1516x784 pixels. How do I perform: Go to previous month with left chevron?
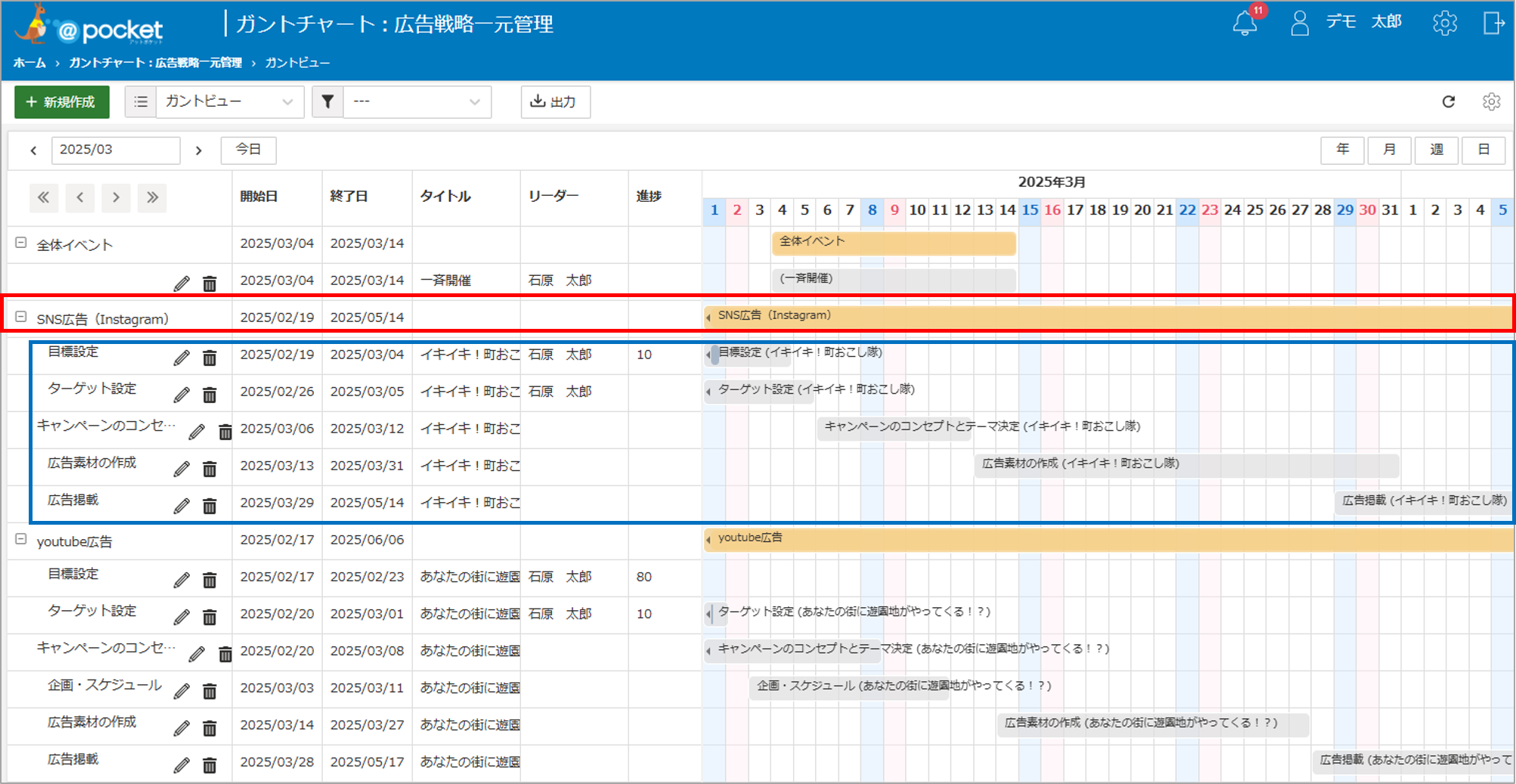(33, 150)
